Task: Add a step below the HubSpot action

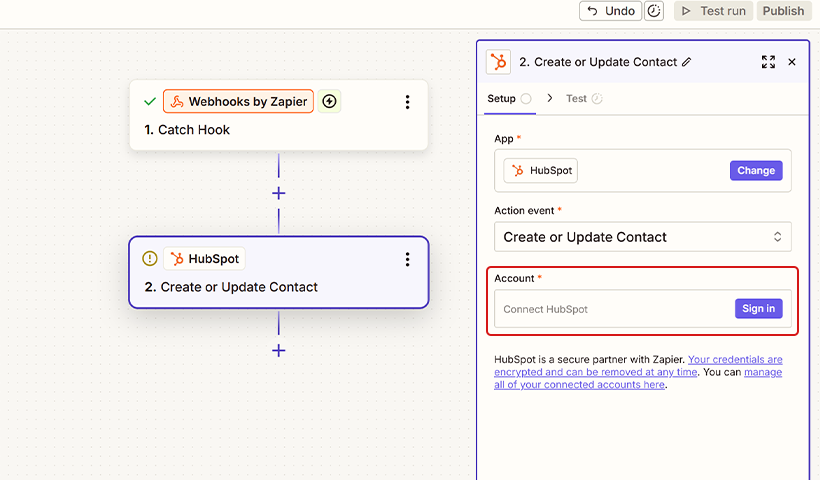Action: tap(279, 350)
